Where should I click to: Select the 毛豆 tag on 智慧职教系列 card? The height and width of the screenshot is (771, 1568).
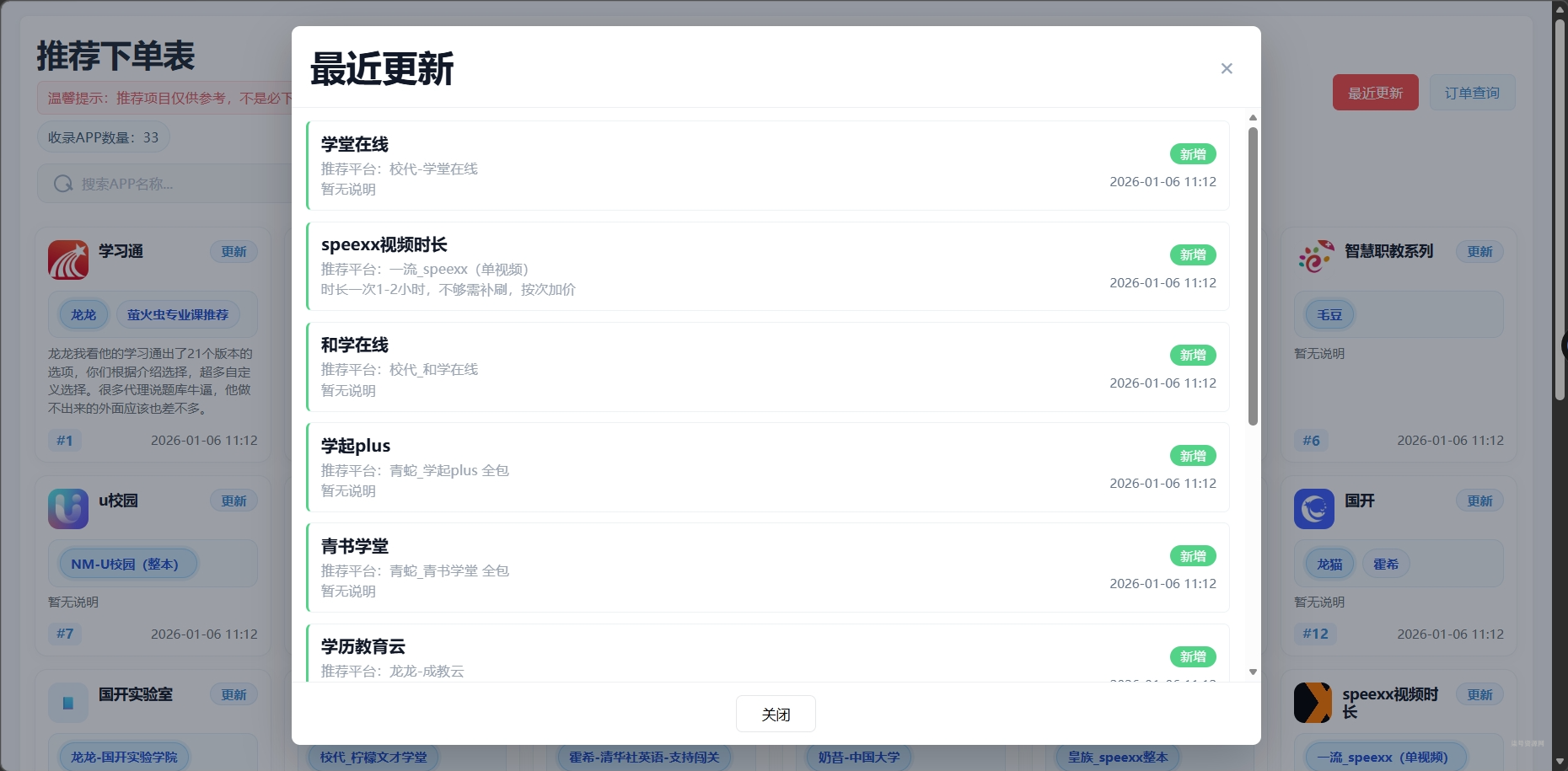click(1328, 314)
